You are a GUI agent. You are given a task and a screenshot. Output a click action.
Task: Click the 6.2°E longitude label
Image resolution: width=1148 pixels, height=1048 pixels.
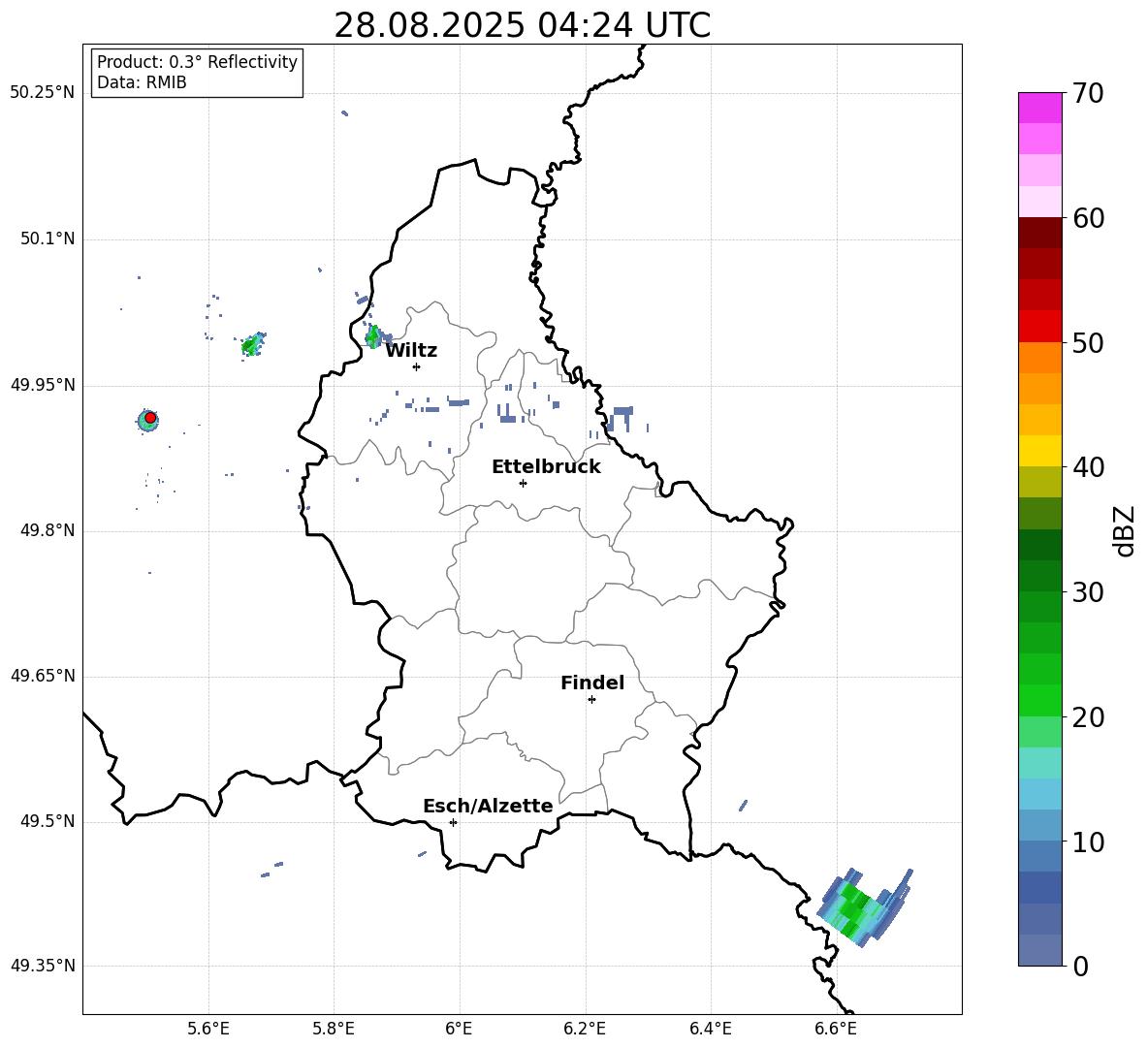point(585,1029)
